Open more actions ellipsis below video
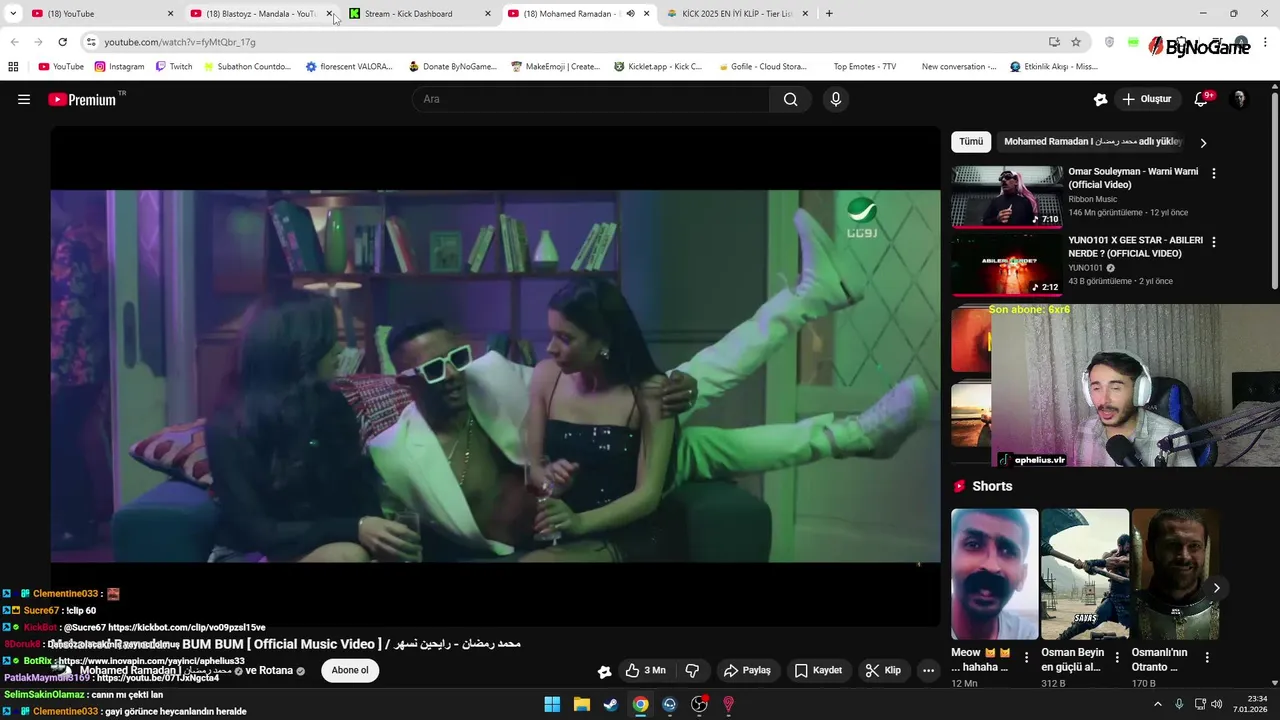 click(929, 671)
